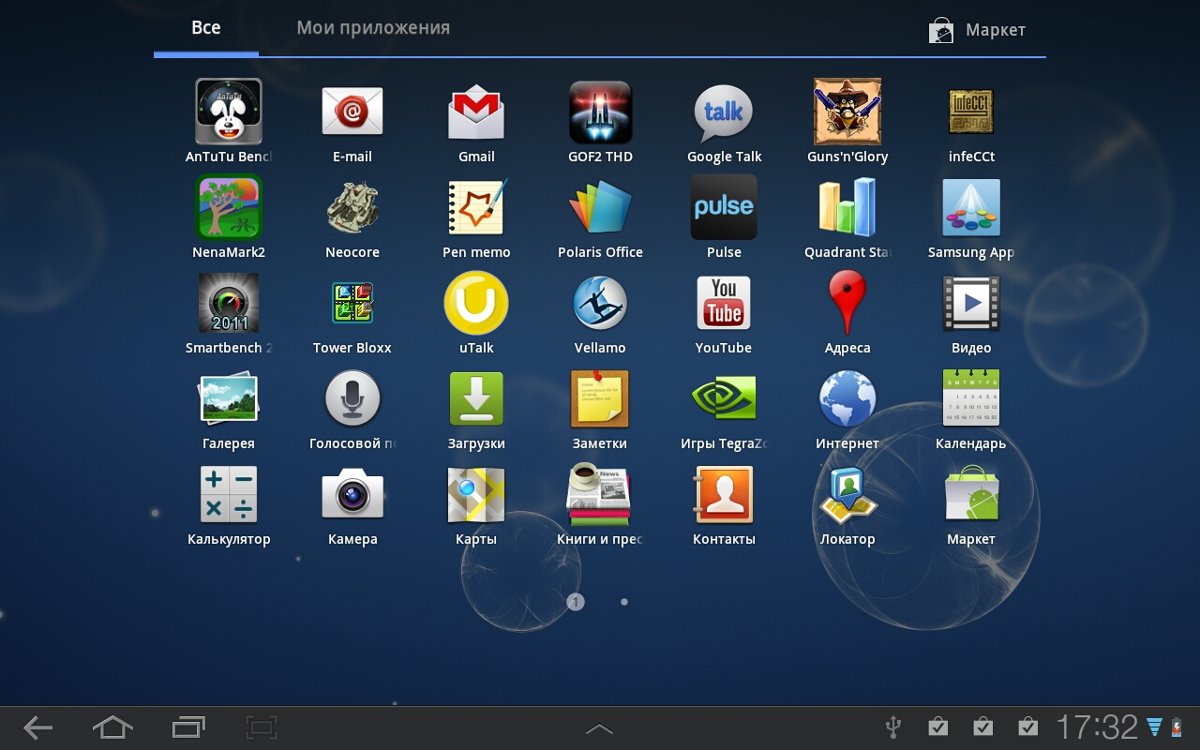Launch Guns'n'Glory game

(847, 112)
